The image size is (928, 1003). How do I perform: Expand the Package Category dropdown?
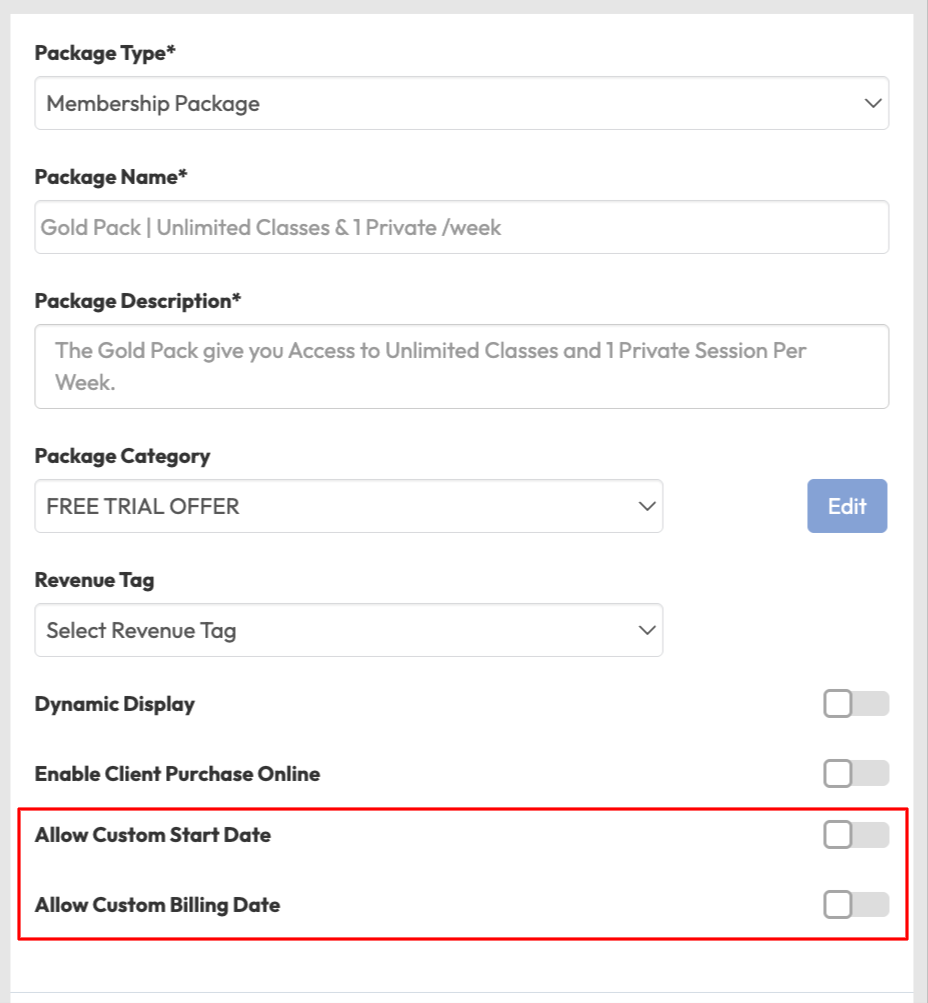coord(348,506)
